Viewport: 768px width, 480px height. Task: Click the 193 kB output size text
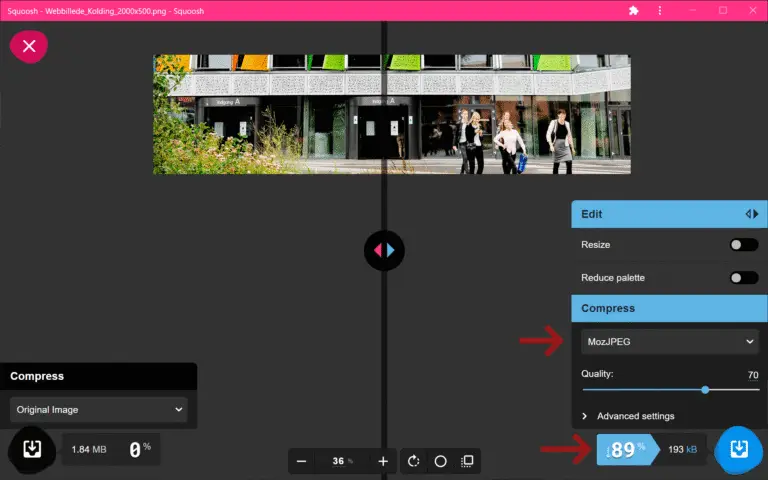point(682,449)
